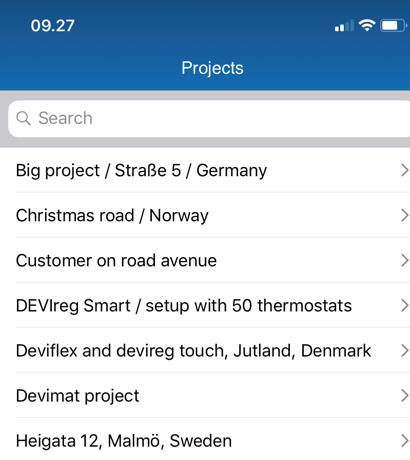The height and width of the screenshot is (460, 410).
Task: Tap the Projects title header
Action: click(212, 68)
